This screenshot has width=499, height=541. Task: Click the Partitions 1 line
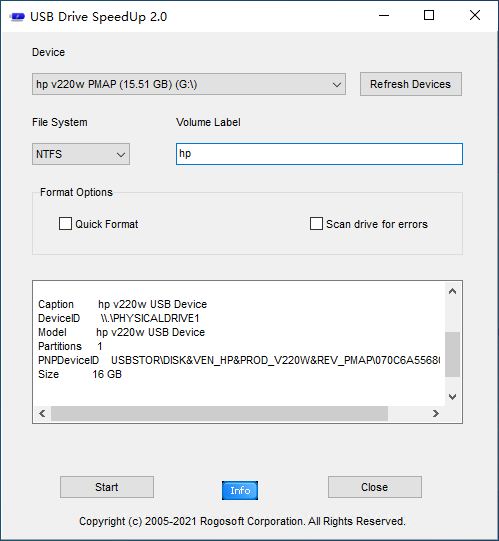pyautogui.click(x=70, y=346)
